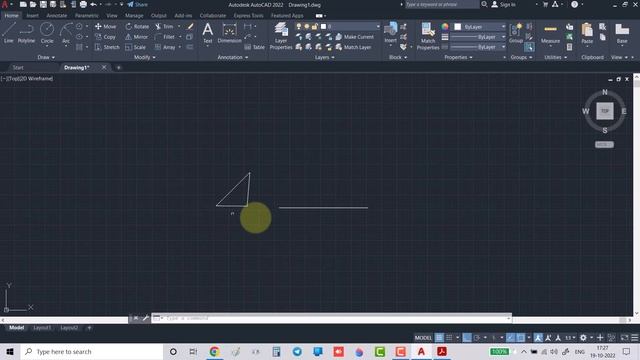Activate the Copy command
This screenshot has height=360, width=640.
point(106,37)
